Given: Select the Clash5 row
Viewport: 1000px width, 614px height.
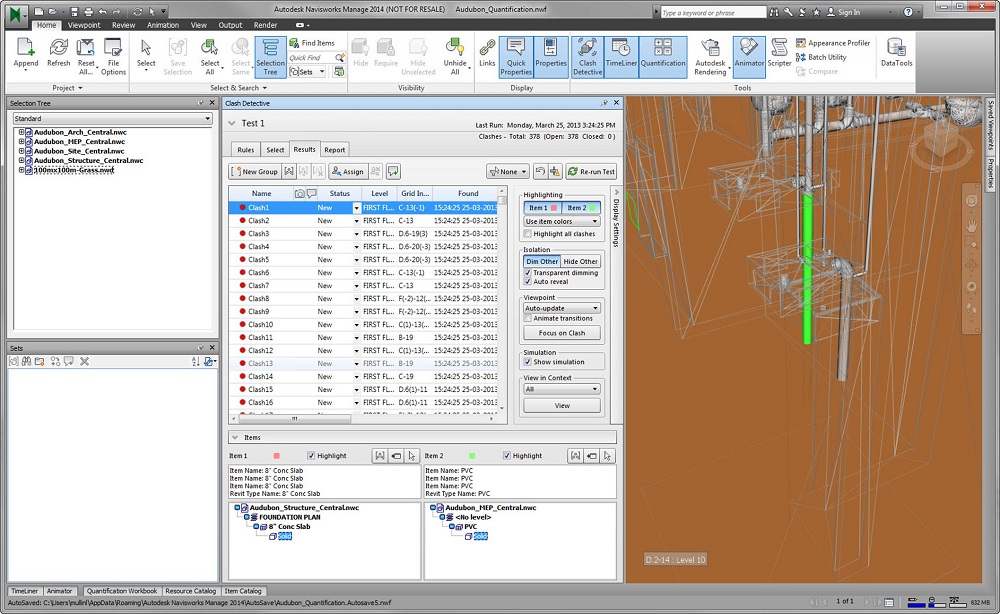Looking at the screenshot, I should 363,259.
